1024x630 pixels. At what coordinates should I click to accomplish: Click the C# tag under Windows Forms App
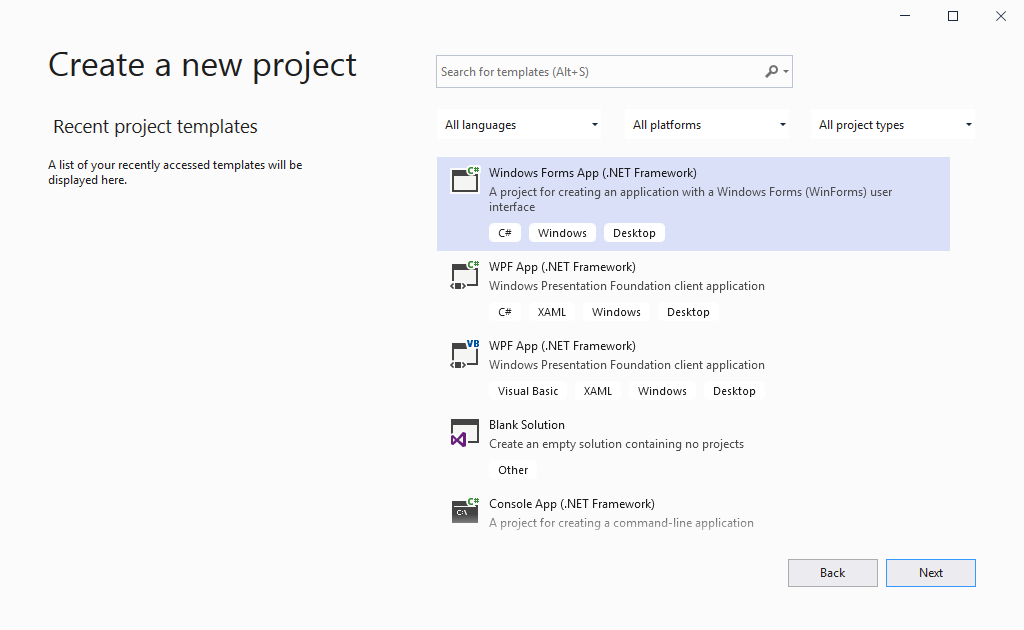505,233
